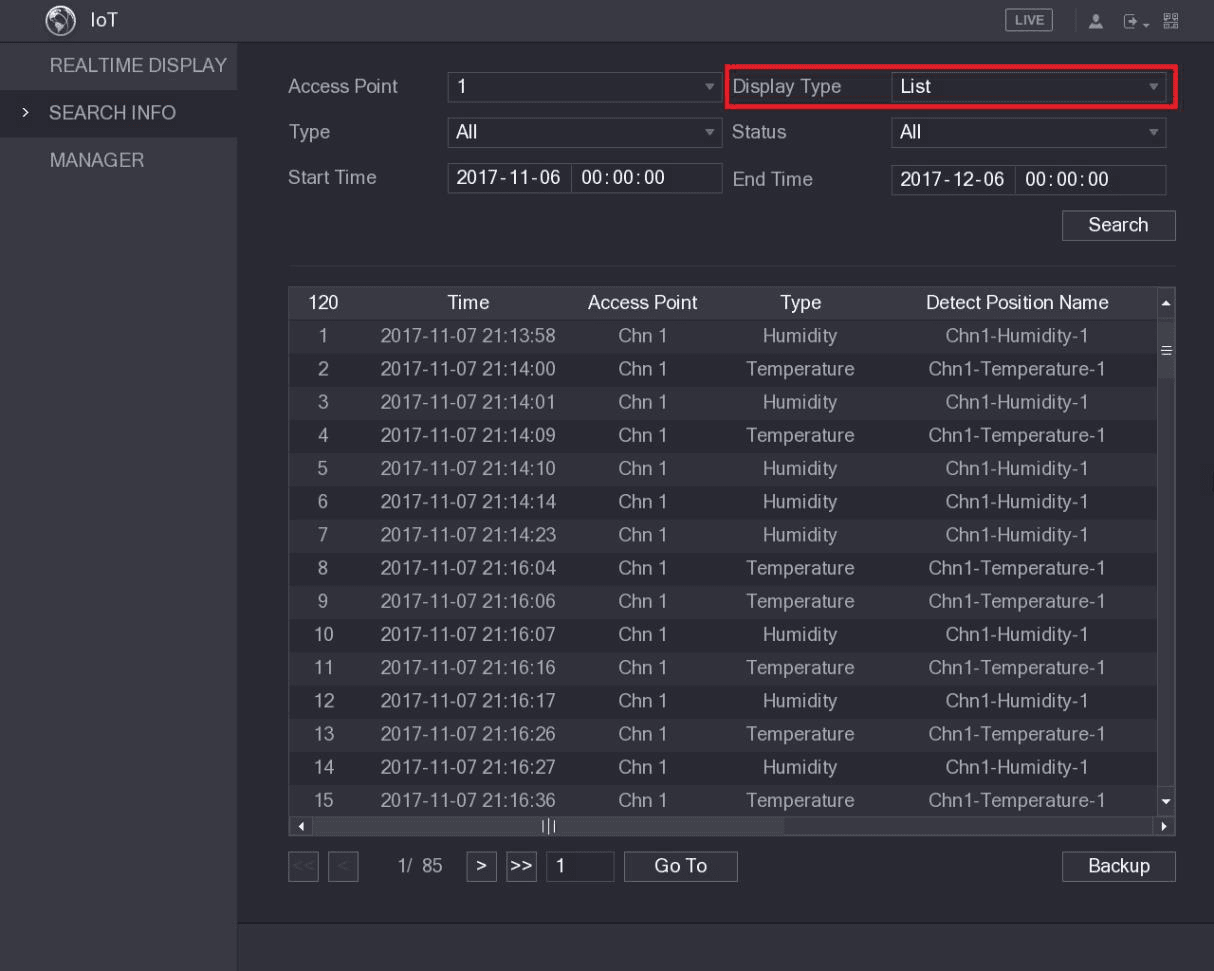Select row with time 2017-11-07 21:14:14
Image resolution: width=1214 pixels, height=971 pixels.
click(723, 501)
